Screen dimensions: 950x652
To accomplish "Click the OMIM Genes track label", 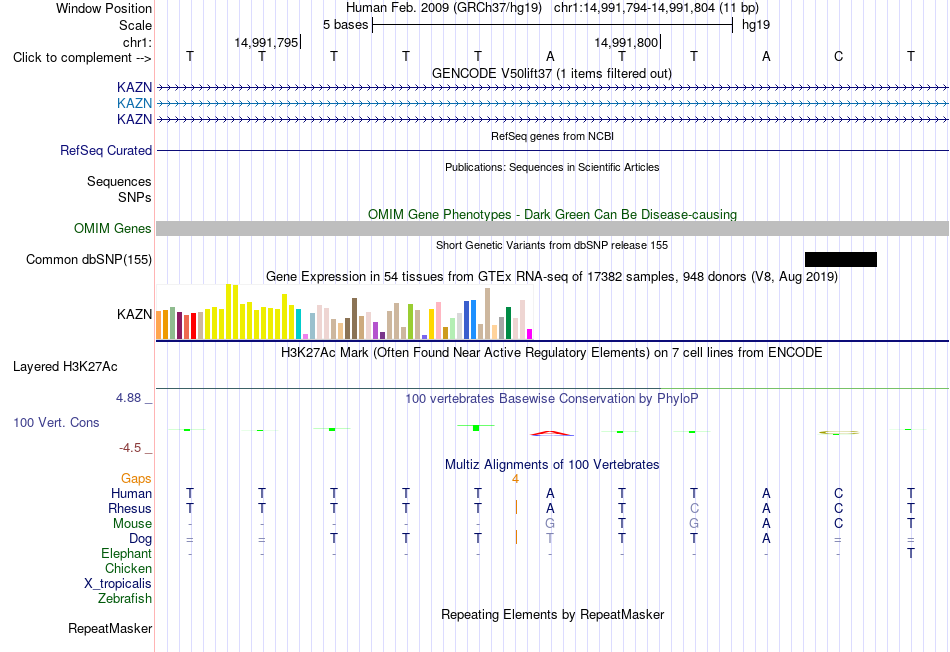I will point(112,228).
